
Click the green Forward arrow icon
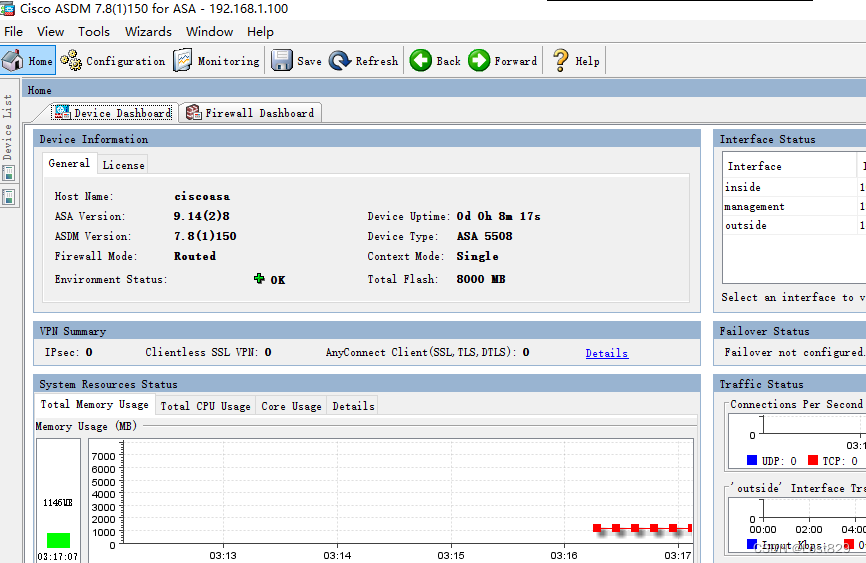[479, 61]
